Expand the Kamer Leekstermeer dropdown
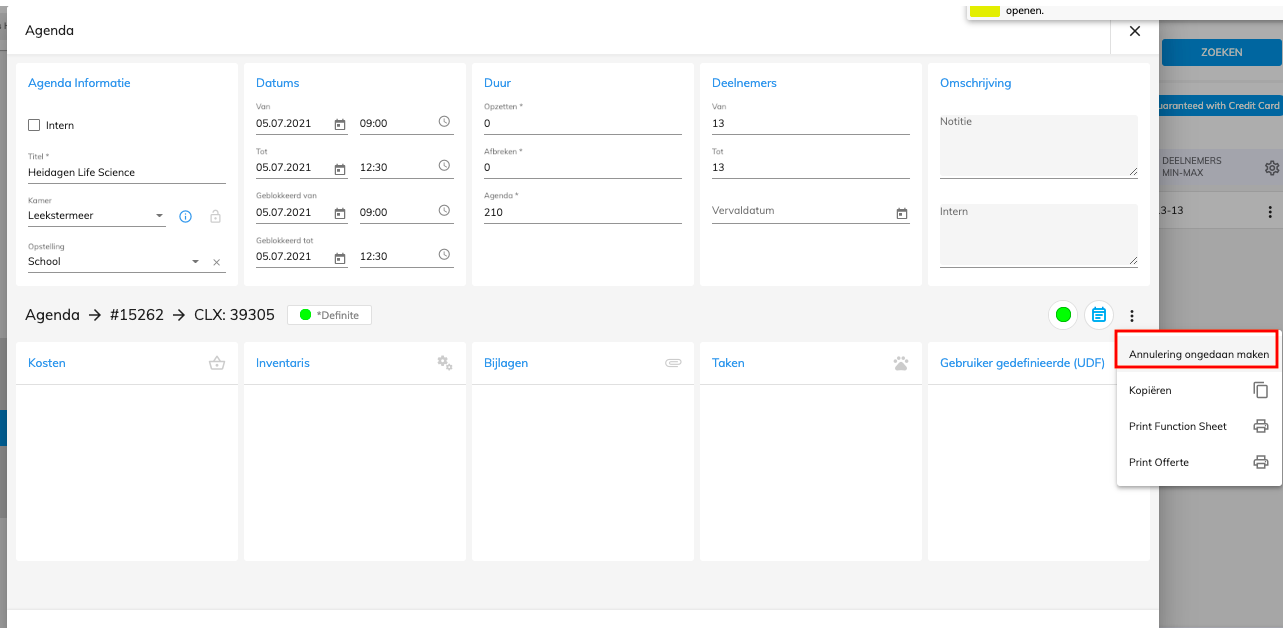 pos(160,216)
